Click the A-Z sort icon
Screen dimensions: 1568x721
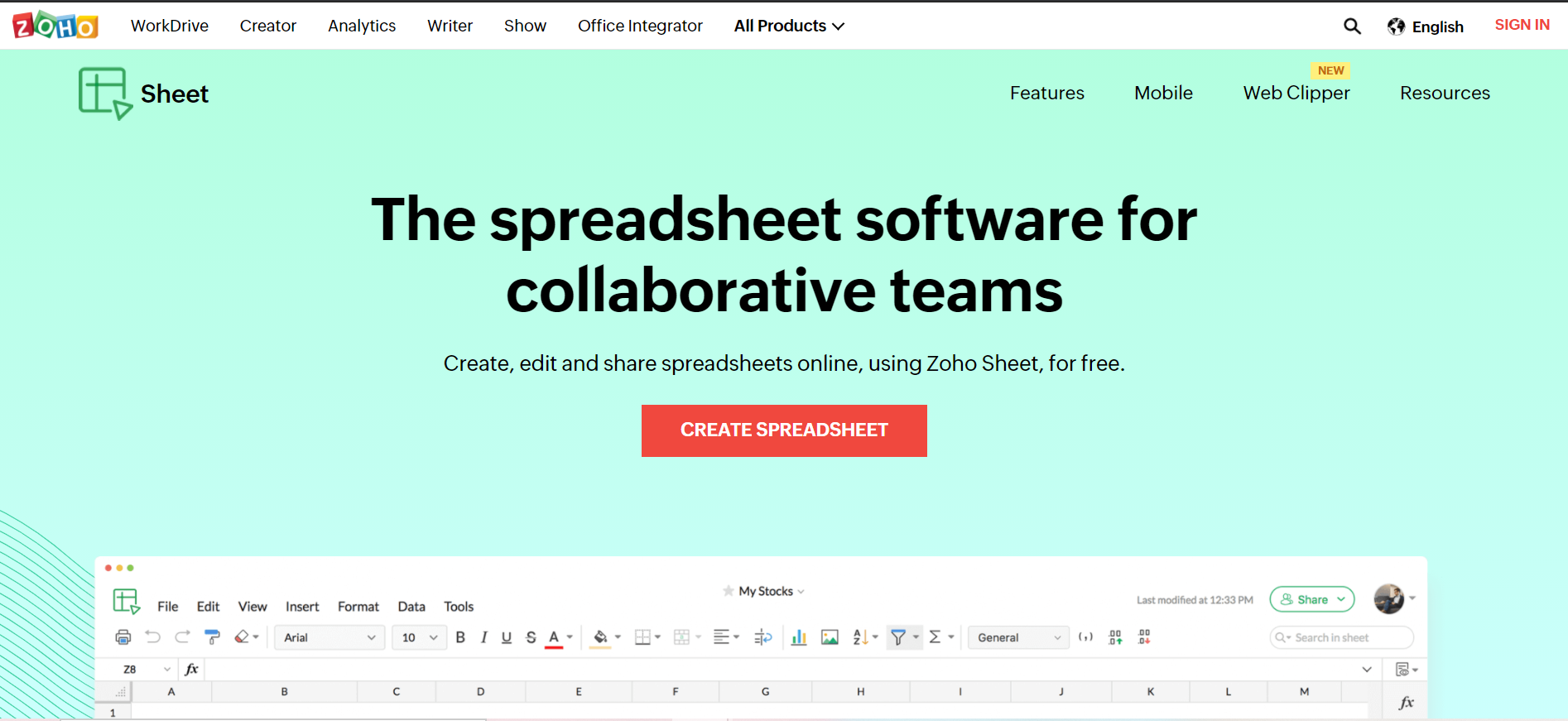(x=860, y=637)
